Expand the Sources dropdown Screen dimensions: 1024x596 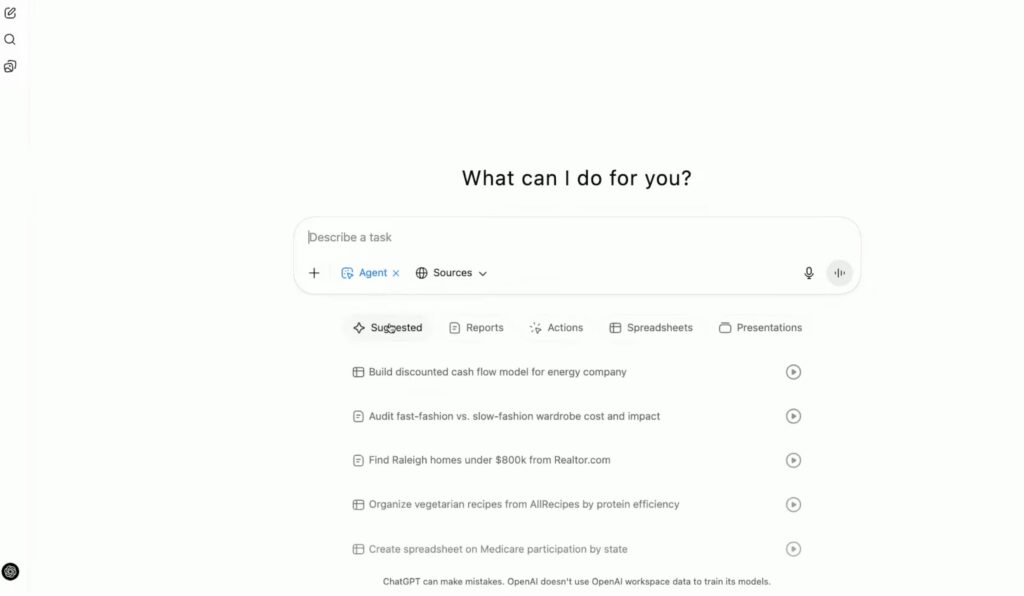coord(451,273)
